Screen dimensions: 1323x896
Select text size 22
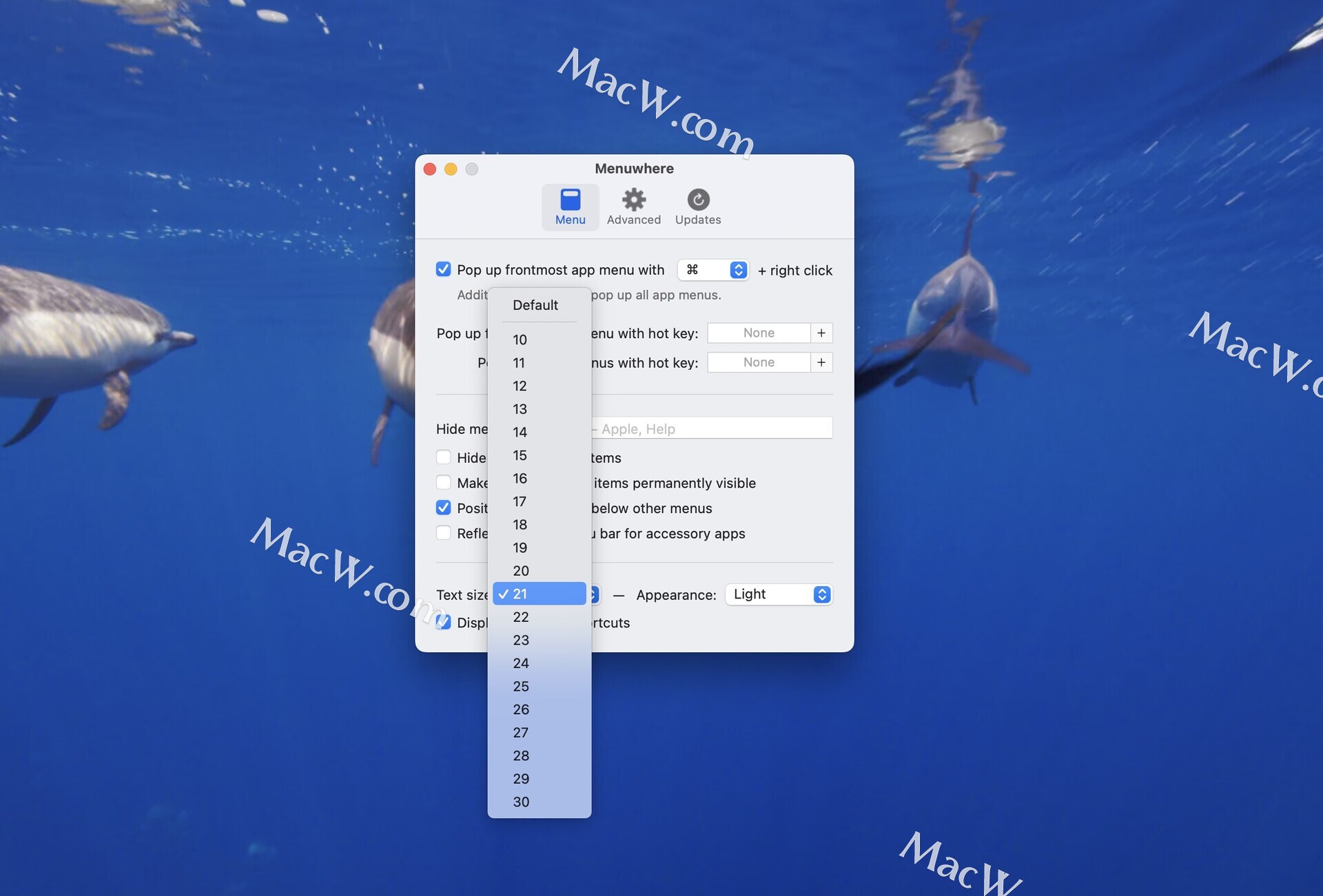pyautogui.click(x=540, y=617)
